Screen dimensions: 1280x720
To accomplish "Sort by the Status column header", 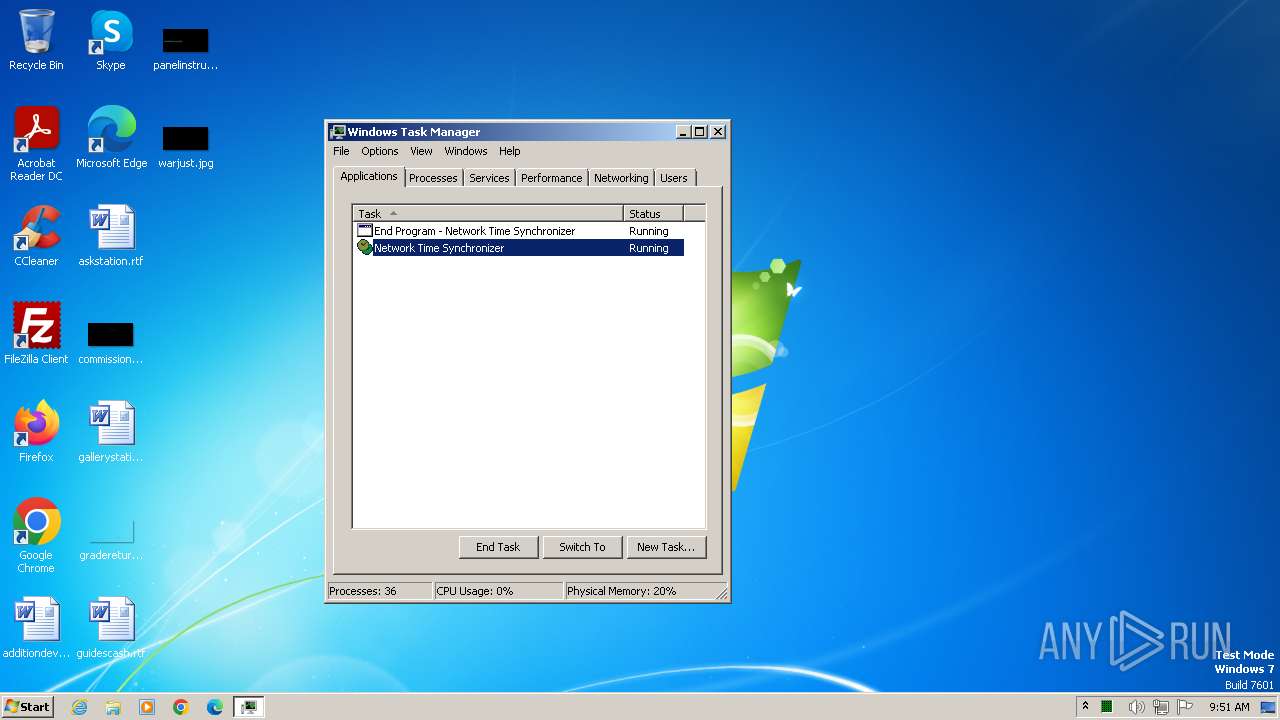I will 654,213.
